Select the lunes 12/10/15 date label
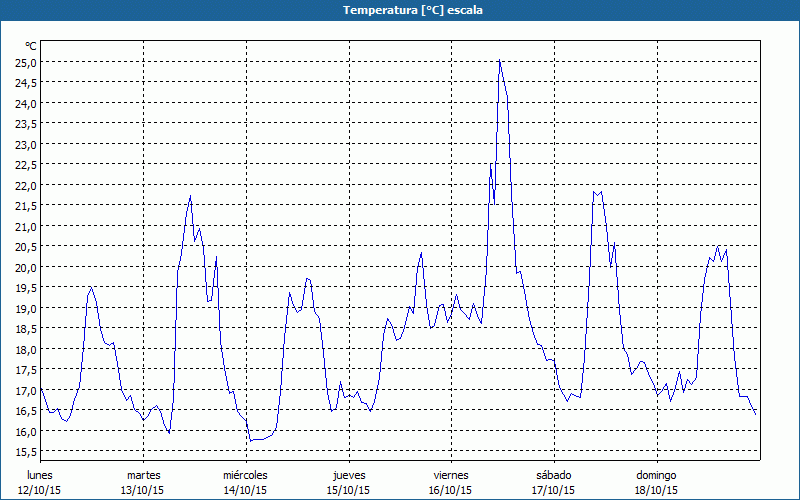The image size is (800, 500). coord(41,482)
